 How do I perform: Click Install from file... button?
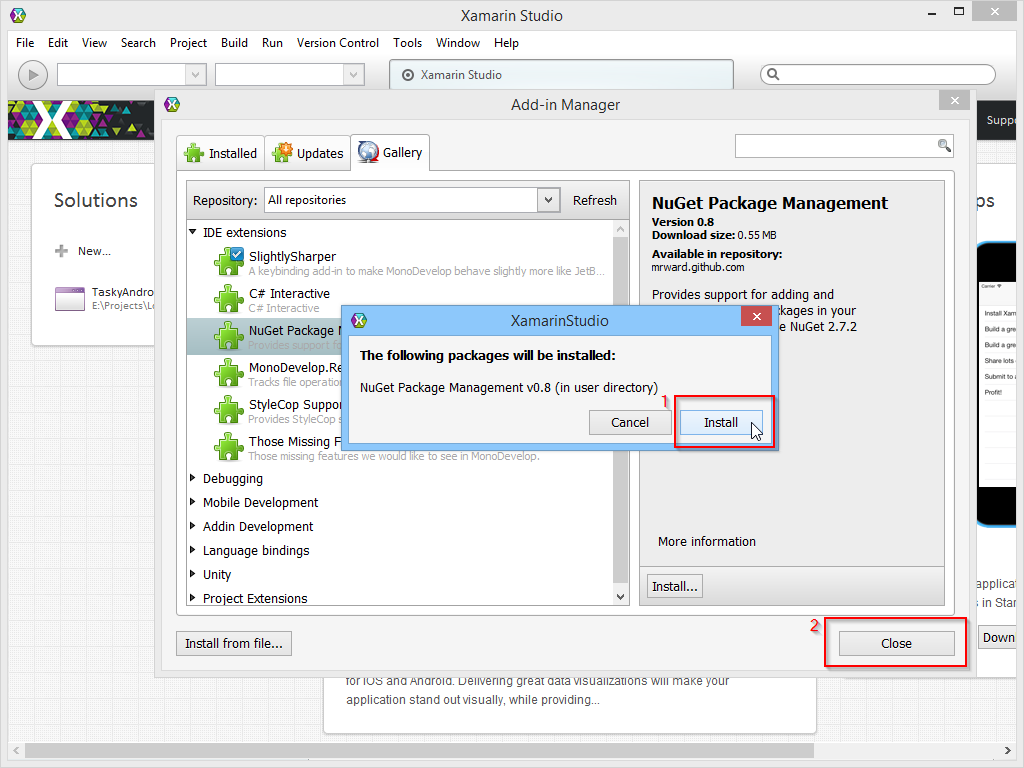(x=234, y=643)
